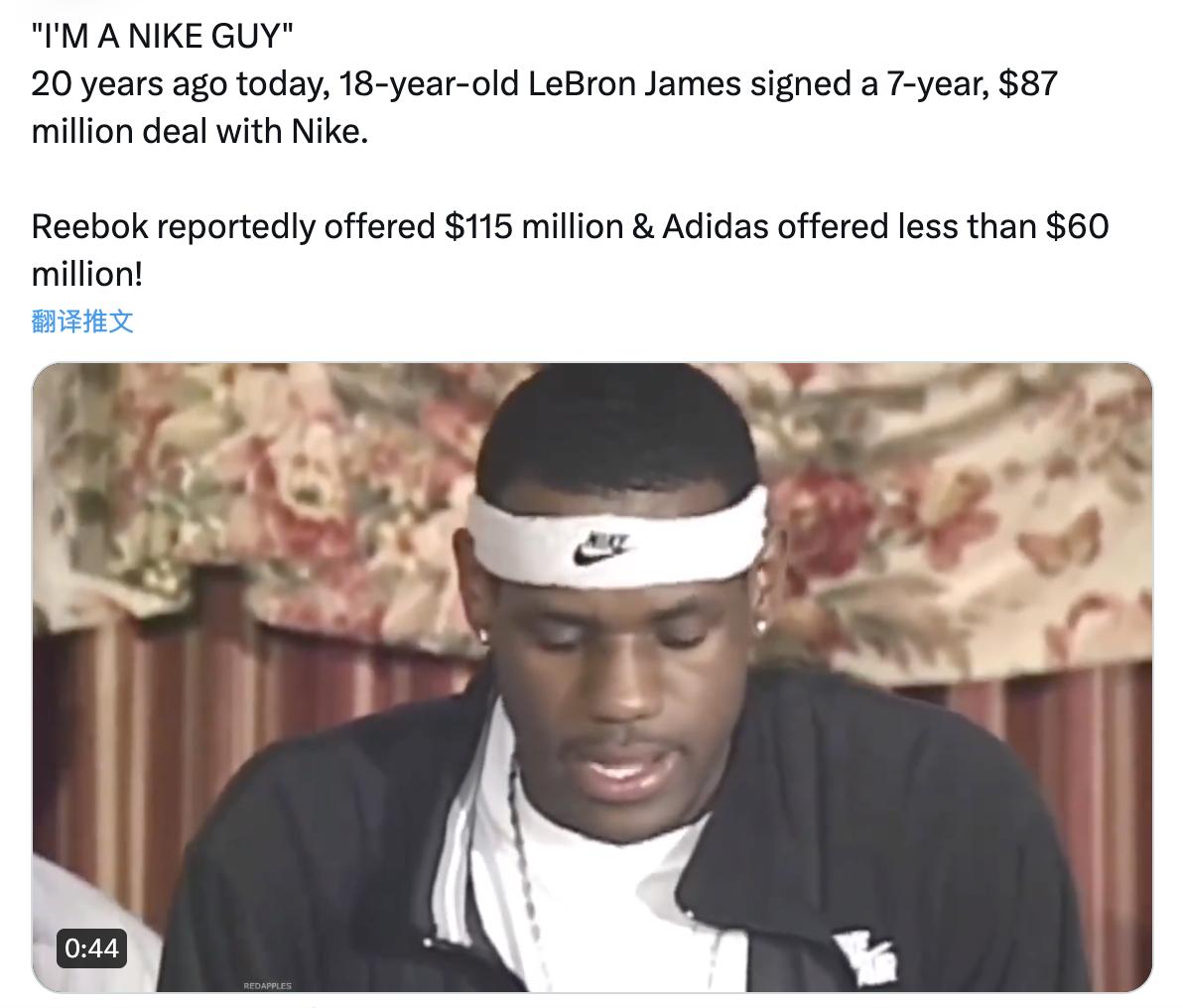The height and width of the screenshot is (1008, 1183).
Task: Click the "I'M A NIKE GUY" headline text
Action: [162, 37]
